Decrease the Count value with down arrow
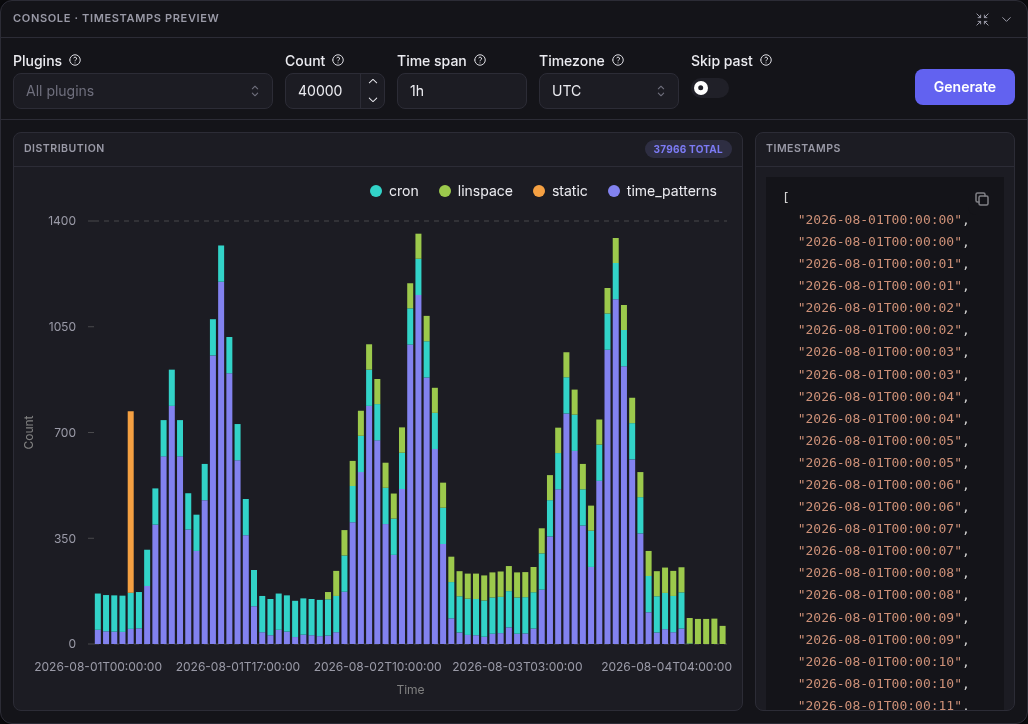 click(372, 100)
